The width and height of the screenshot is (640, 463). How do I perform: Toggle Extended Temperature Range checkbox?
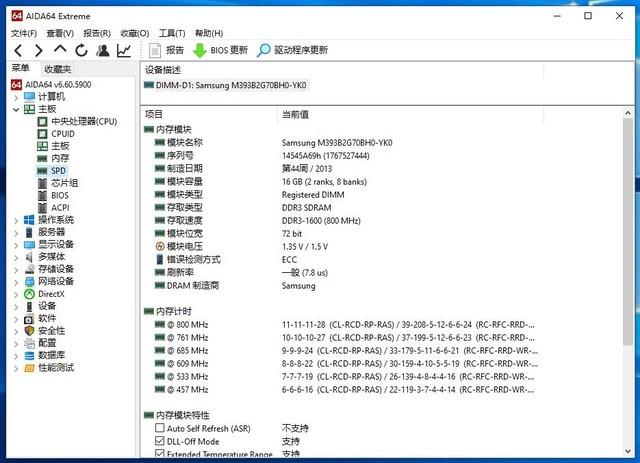click(160, 453)
